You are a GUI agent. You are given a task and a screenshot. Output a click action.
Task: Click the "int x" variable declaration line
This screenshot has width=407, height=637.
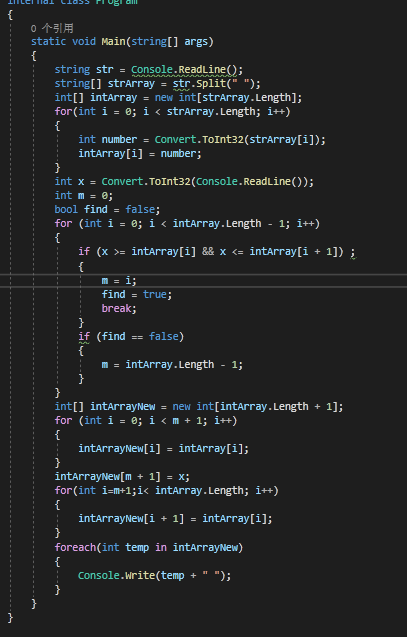tap(184, 182)
